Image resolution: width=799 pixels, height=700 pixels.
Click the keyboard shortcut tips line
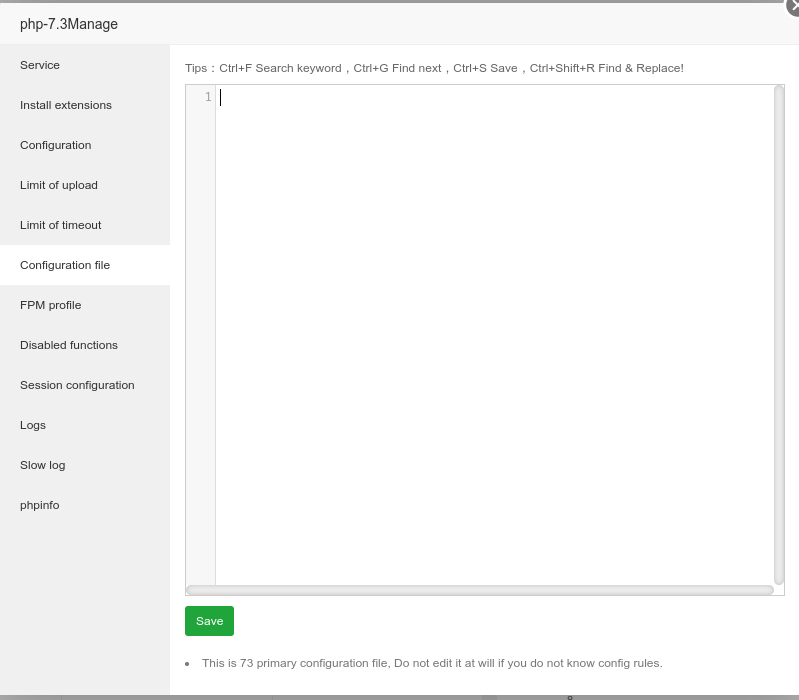coord(434,68)
